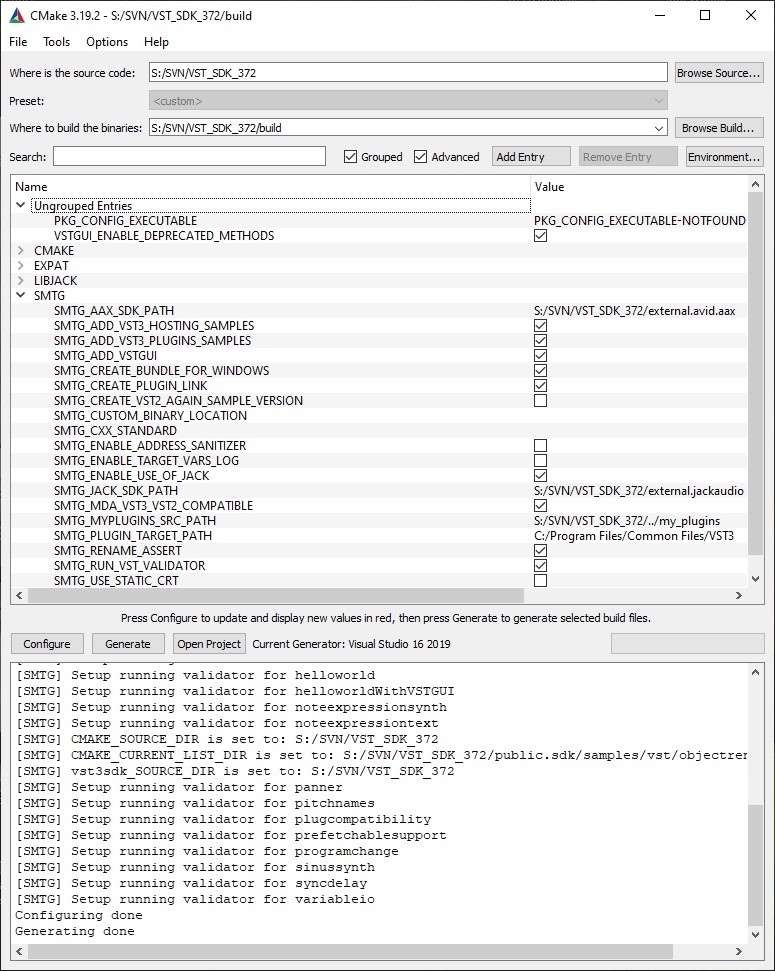
Task: Click the source code path field
Action: [408, 73]
